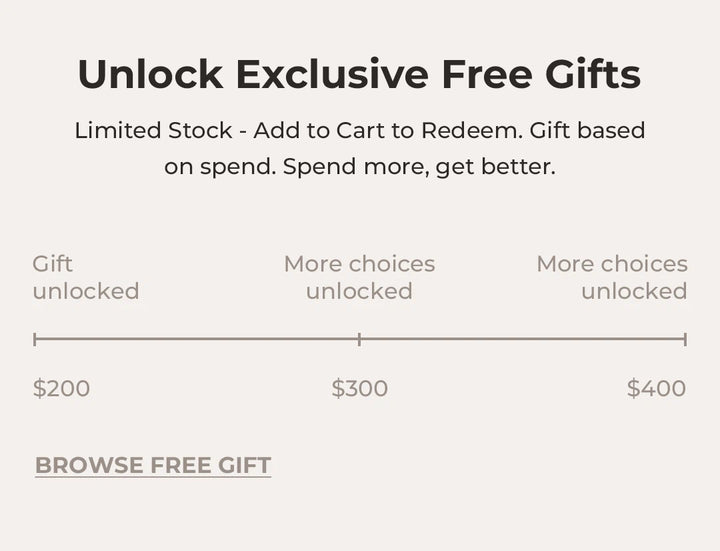
Task: Click the $200 milestone amount
Action: 61,389
